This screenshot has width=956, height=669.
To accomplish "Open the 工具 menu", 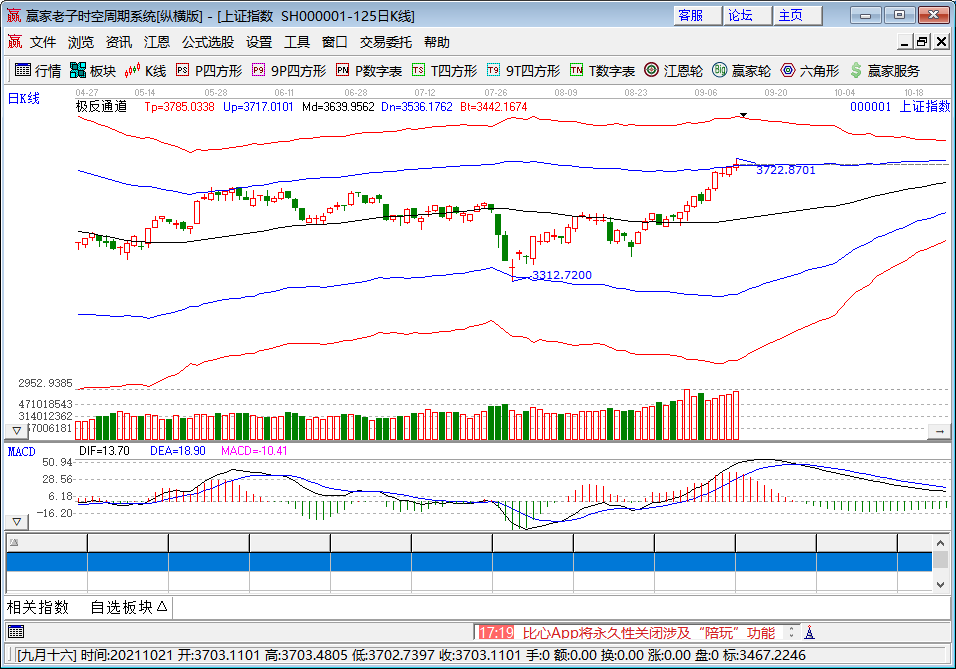I will pos(297,42).
